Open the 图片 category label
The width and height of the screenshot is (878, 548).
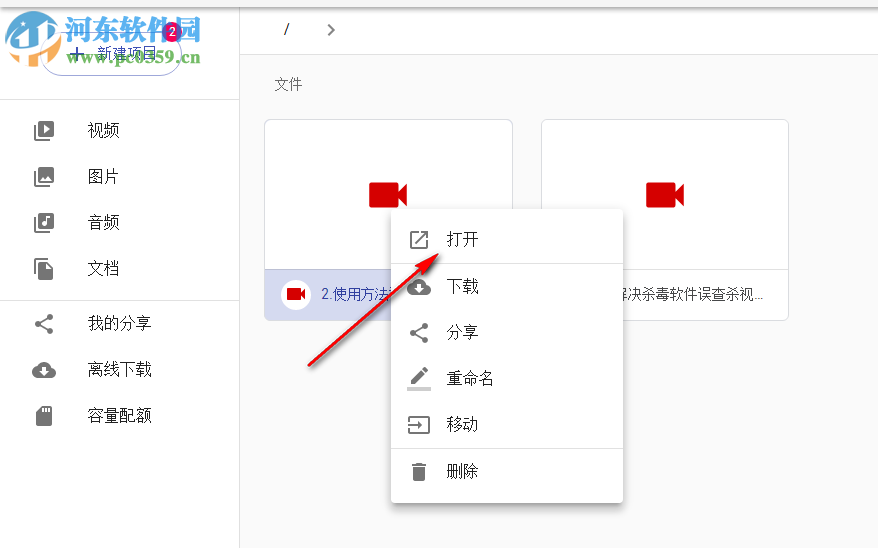tap(104, 177)
